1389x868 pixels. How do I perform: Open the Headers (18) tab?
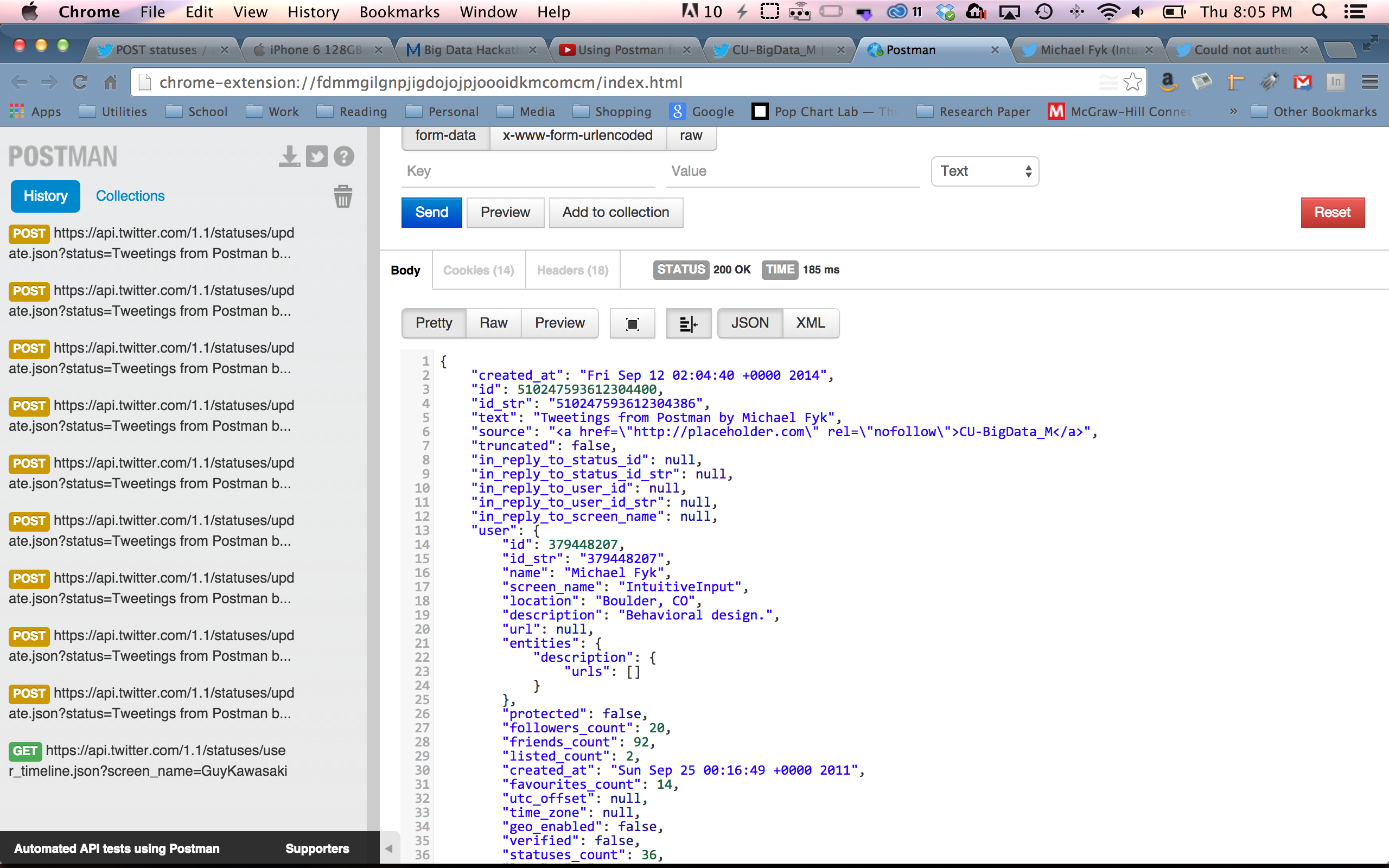[x=572, y=270]
